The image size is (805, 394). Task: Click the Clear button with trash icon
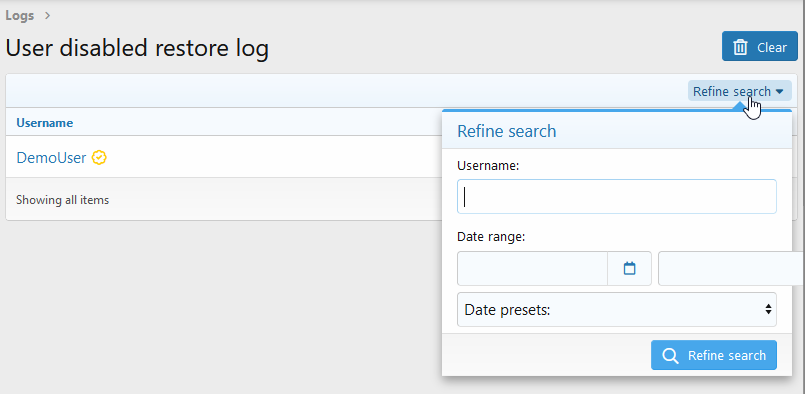click(x=760, y=46)
